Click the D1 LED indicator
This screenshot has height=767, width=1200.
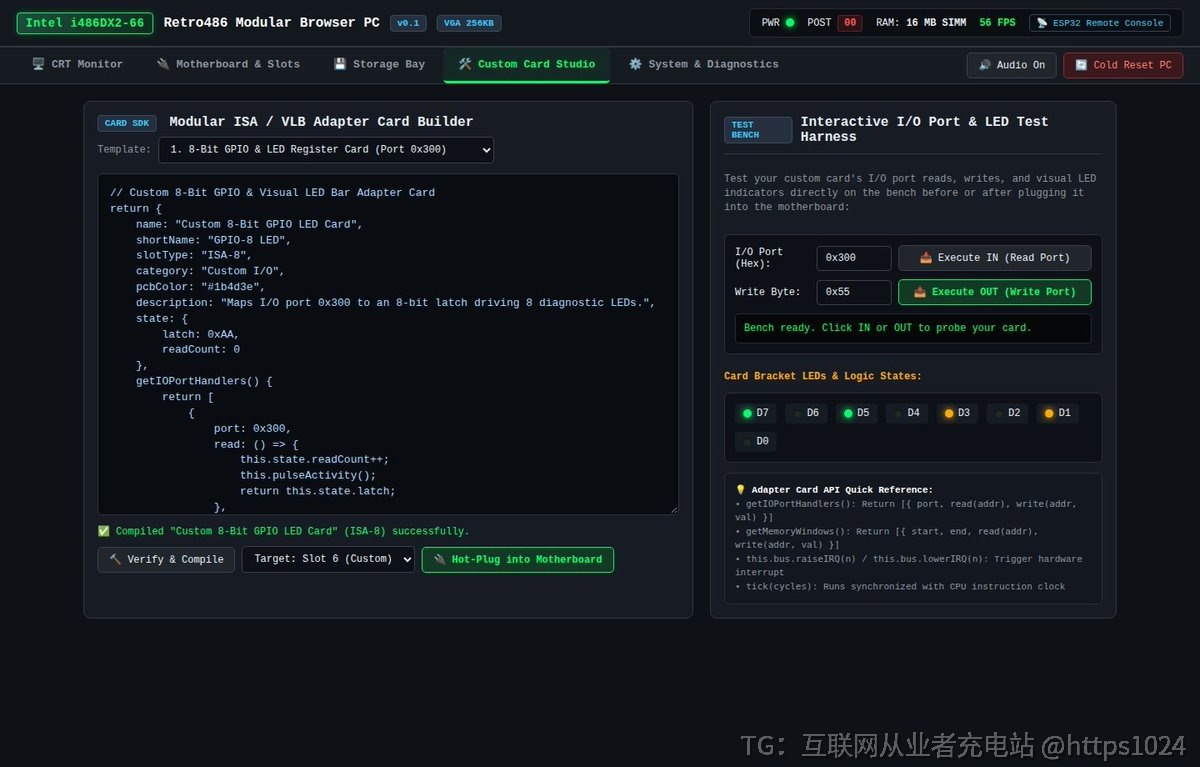1058,413
